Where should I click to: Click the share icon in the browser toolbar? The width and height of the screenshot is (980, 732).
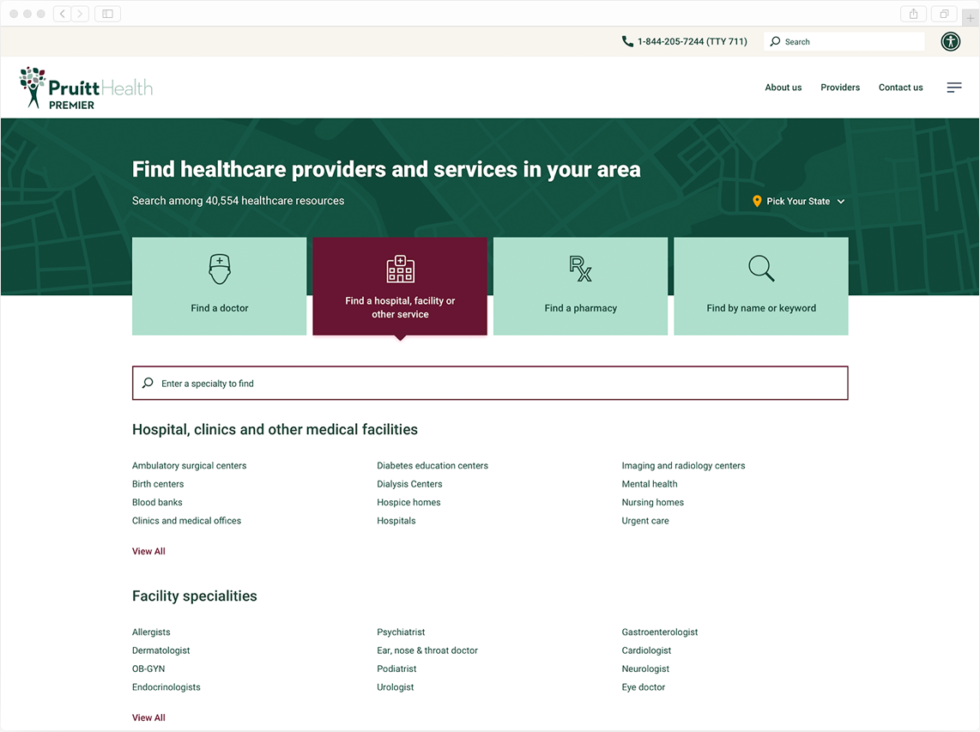click(913, 14)
